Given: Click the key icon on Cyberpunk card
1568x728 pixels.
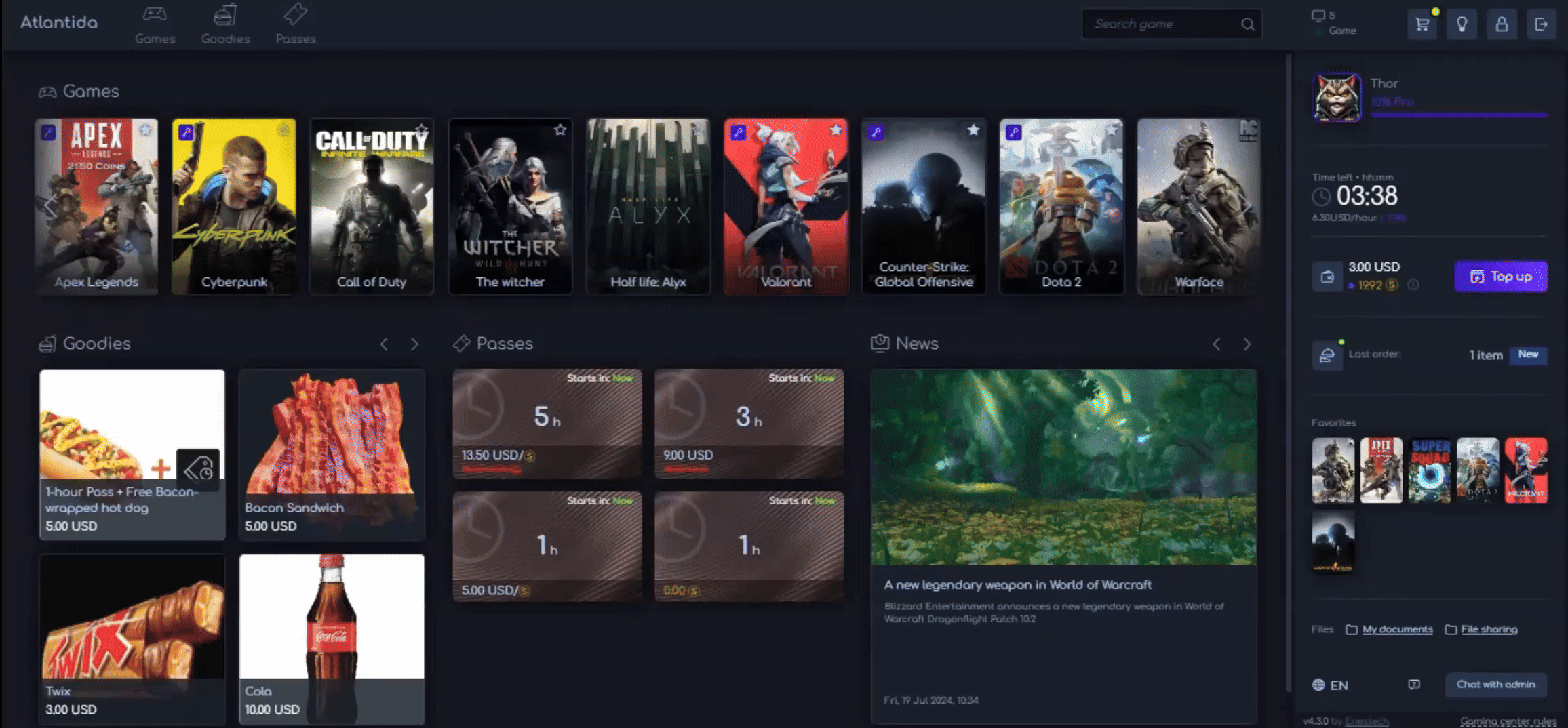Looking at the screenshot, I should coord(186,132).
